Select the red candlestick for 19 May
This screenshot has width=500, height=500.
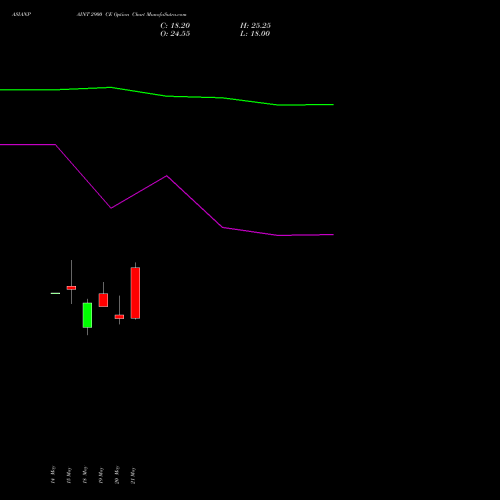[x=103, y=300]
